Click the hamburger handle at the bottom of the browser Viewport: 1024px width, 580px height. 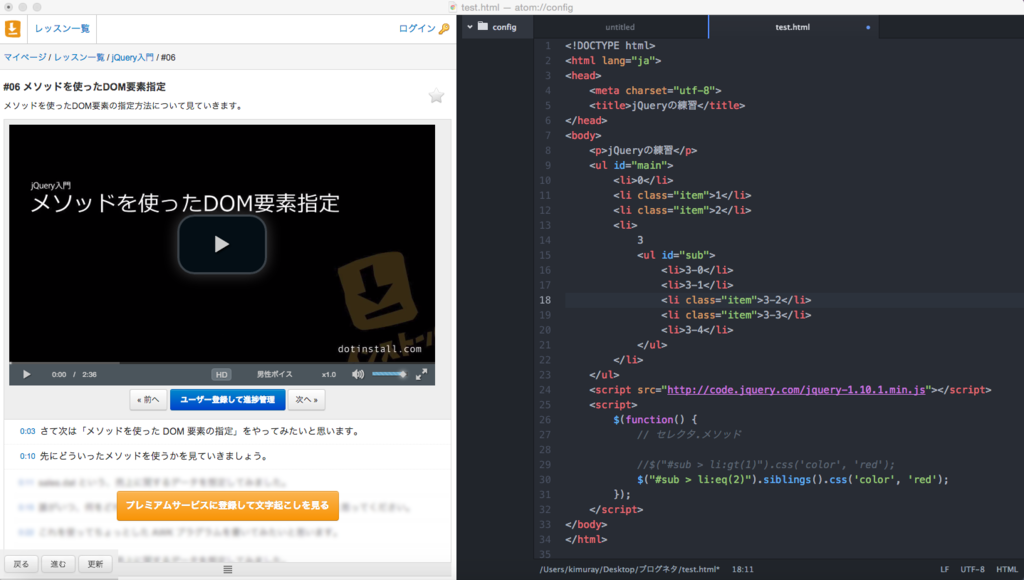click(228, 570)
